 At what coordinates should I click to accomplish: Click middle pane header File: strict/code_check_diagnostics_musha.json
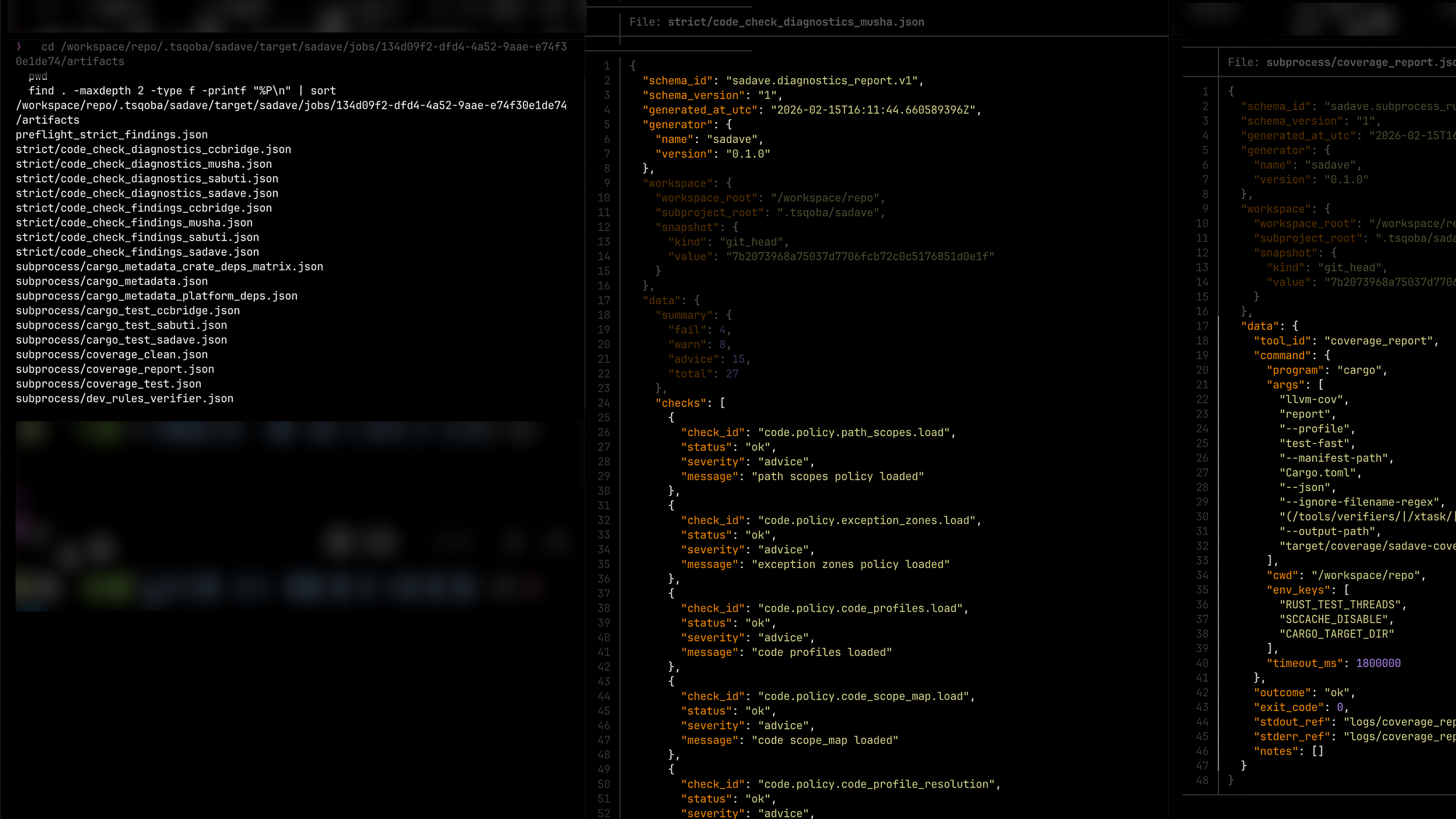coord(777,22)
